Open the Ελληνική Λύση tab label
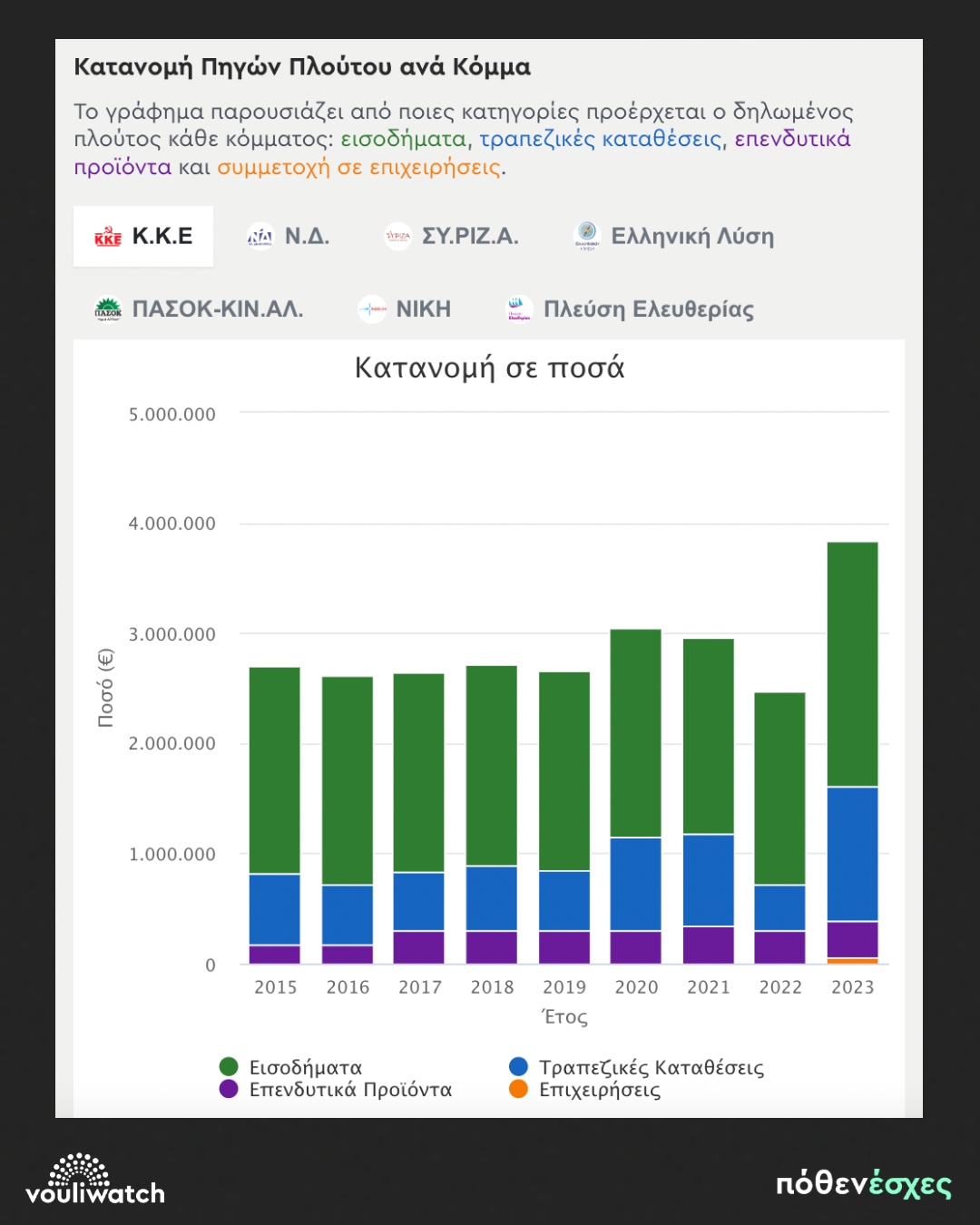The height and width of the screenshot is (1225, 980). pos(692,237)
